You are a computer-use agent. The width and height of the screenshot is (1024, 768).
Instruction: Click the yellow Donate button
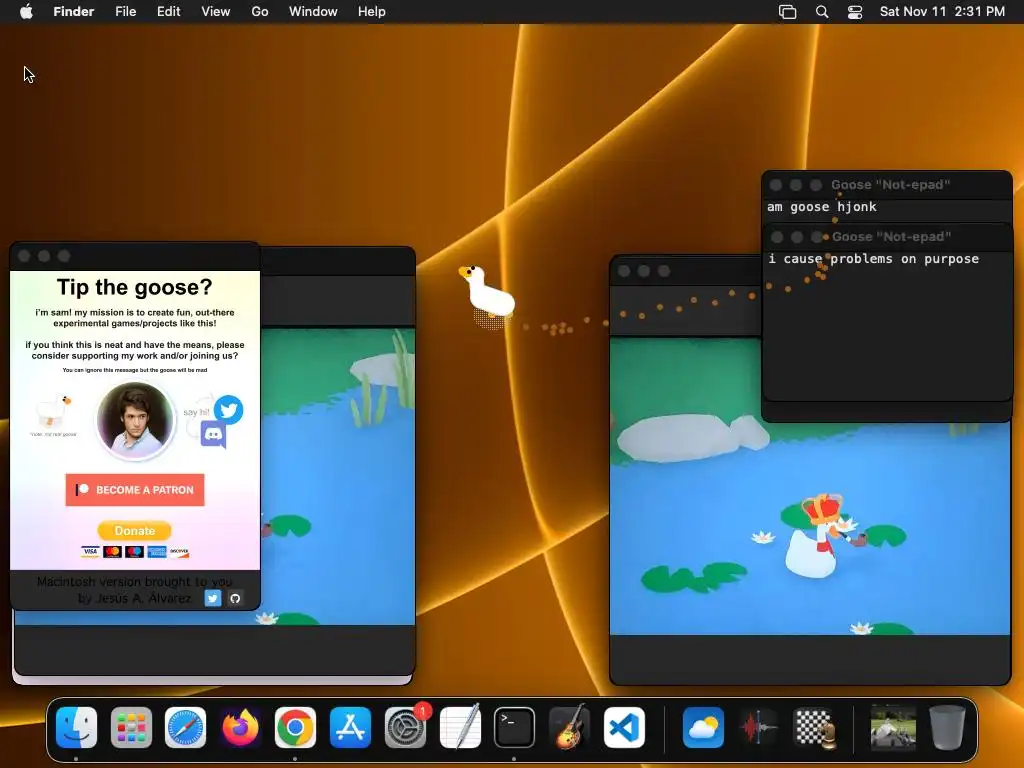[135, 531]
